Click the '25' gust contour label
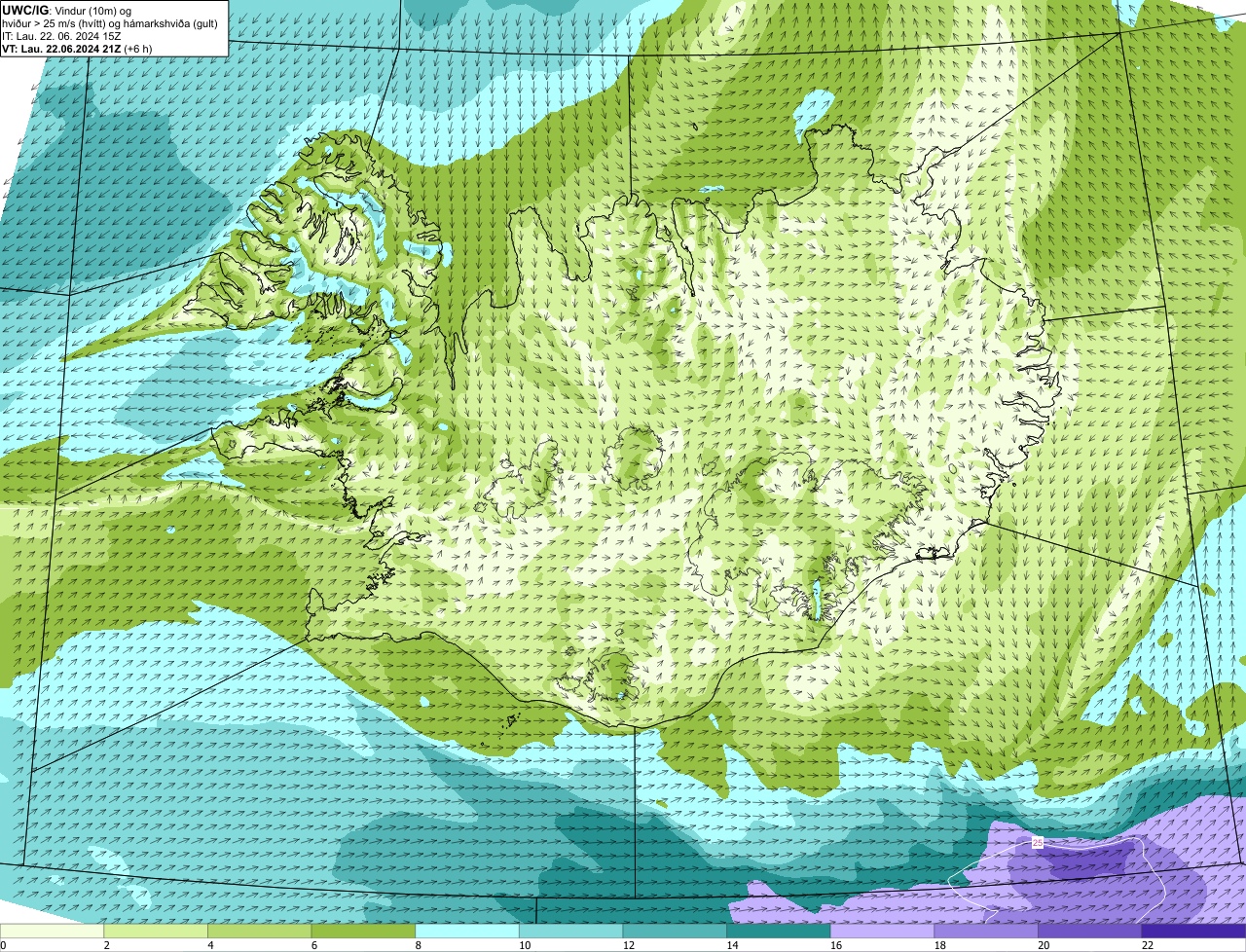Screen dimensions: 1246x952 (x=1037, y=842)
